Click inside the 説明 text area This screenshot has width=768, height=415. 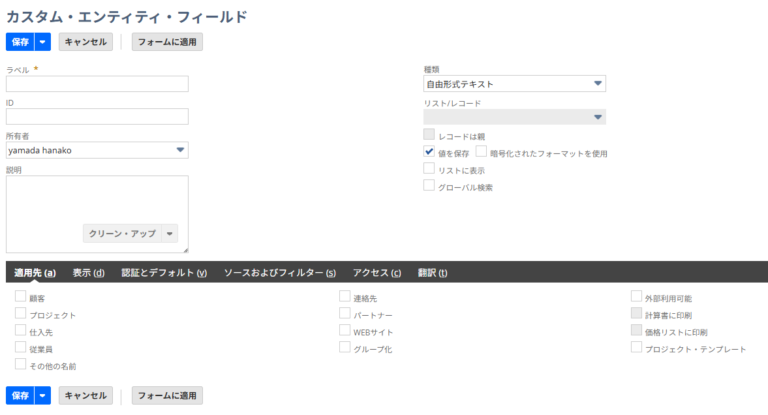coord(97,200)
